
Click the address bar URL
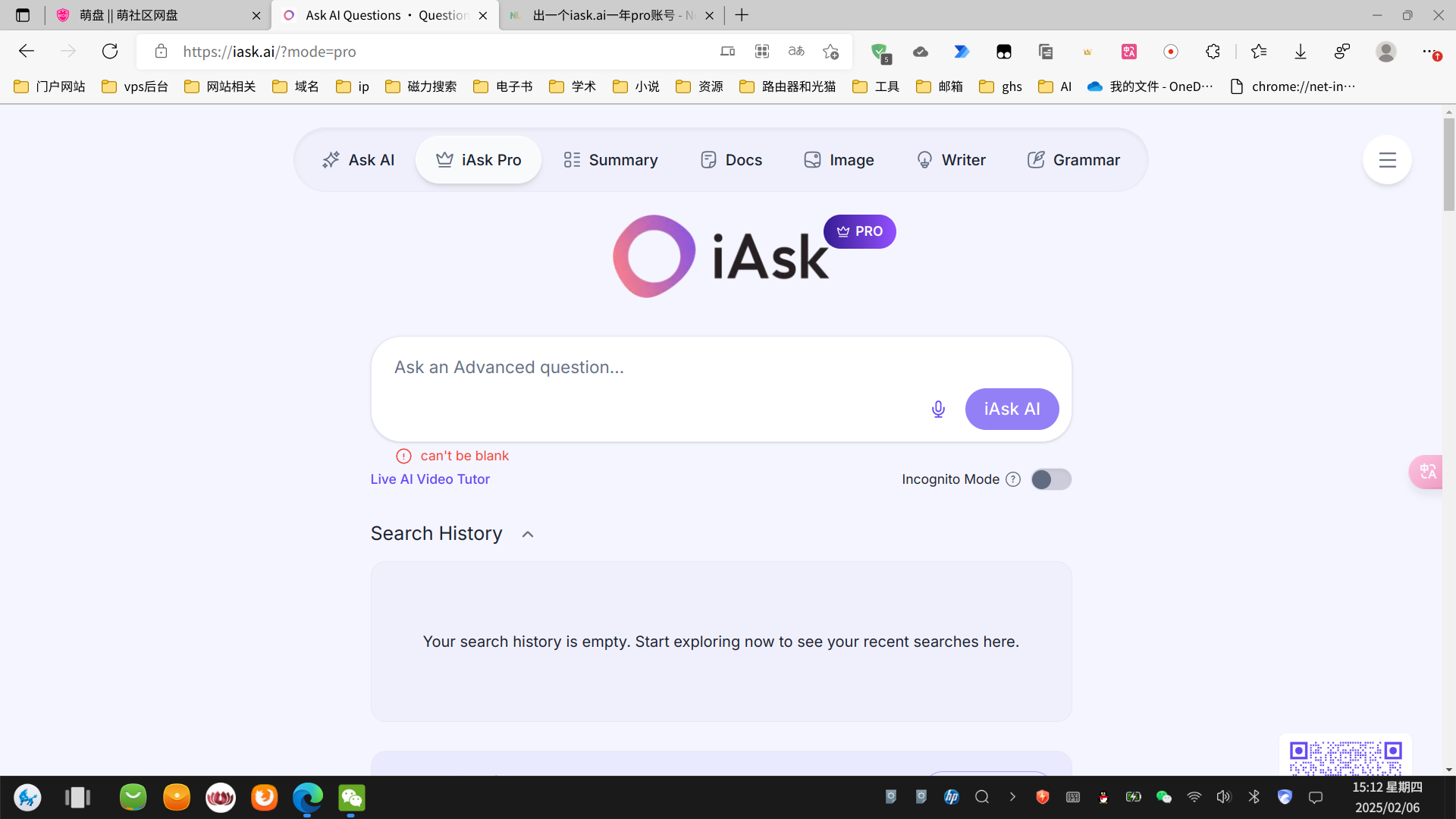269,52
